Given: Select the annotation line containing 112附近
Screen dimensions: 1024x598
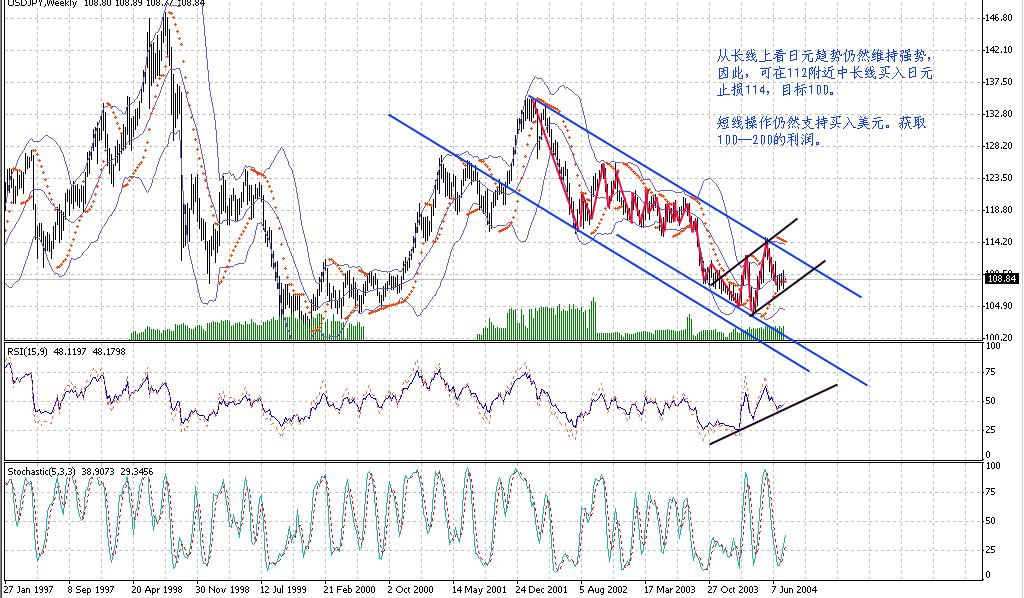Looking at the screenshot, I should click(825, 73).
